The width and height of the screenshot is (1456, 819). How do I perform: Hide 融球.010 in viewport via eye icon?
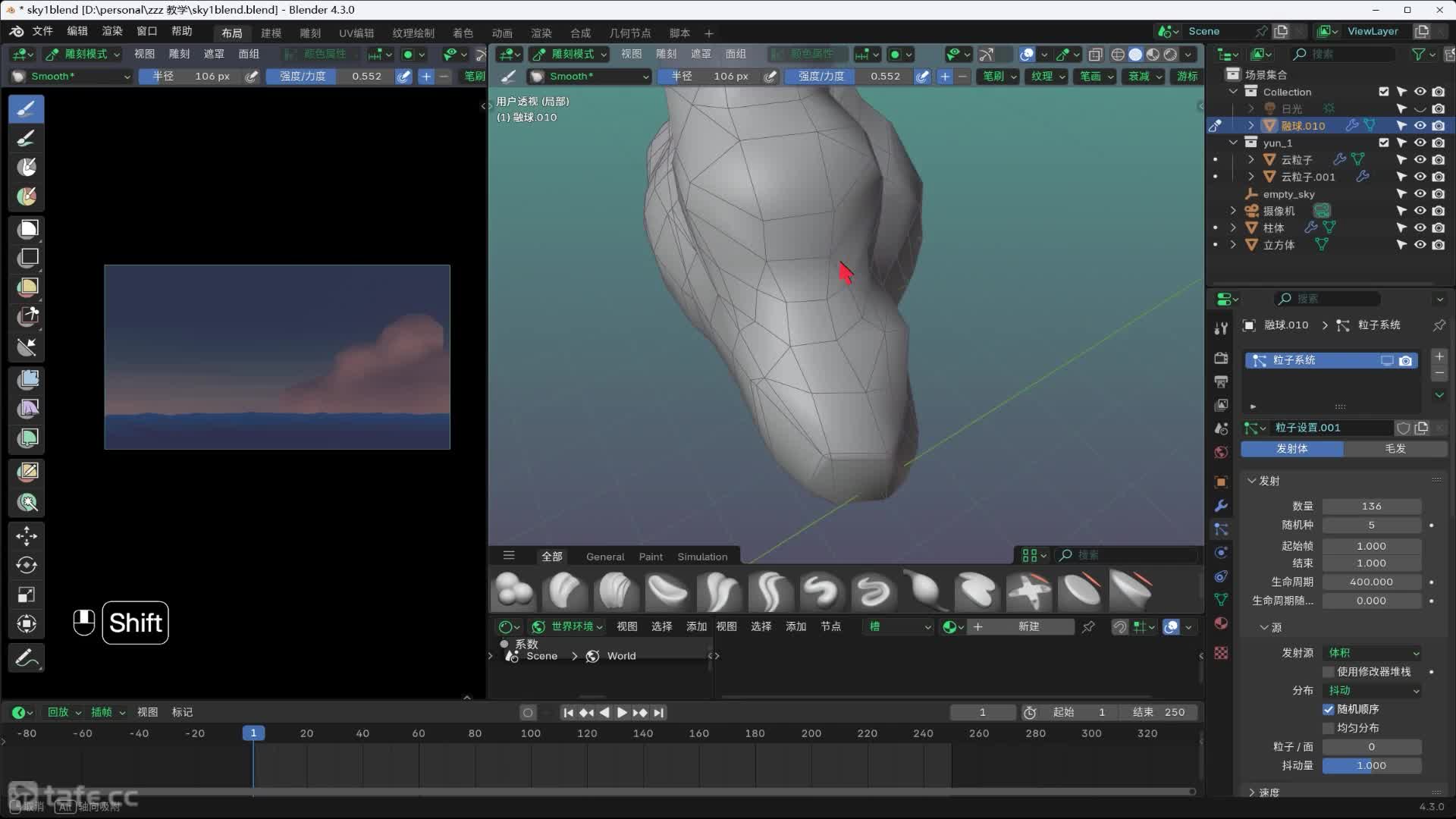[1420, 126]
